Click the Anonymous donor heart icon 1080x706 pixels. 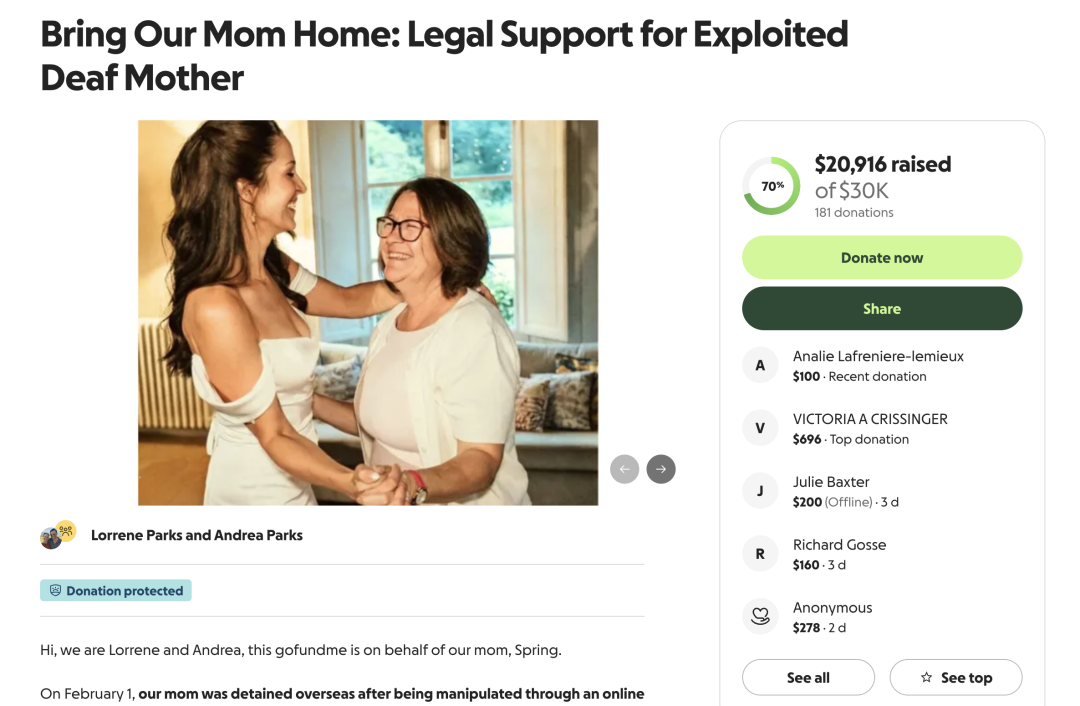click(760, 616)
